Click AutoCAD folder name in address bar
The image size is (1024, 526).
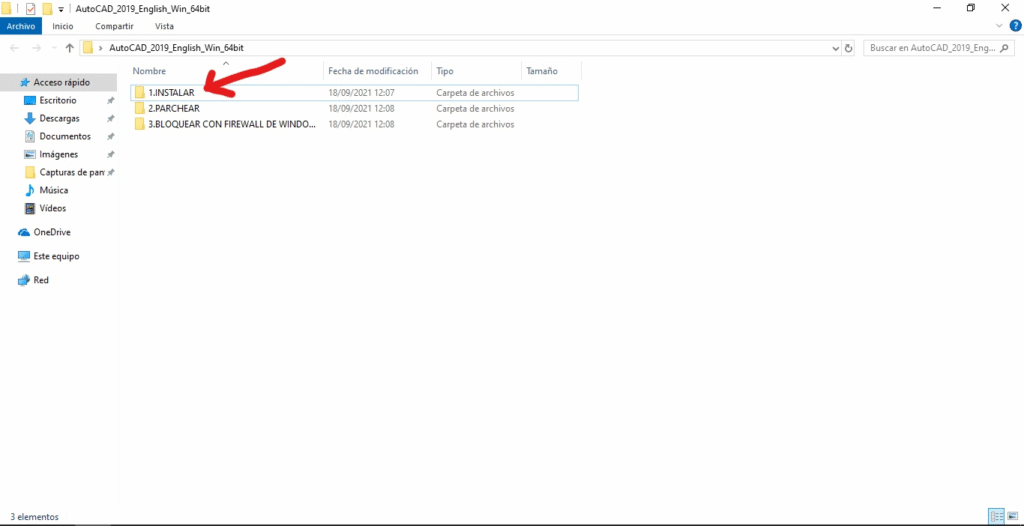point(177,48)
